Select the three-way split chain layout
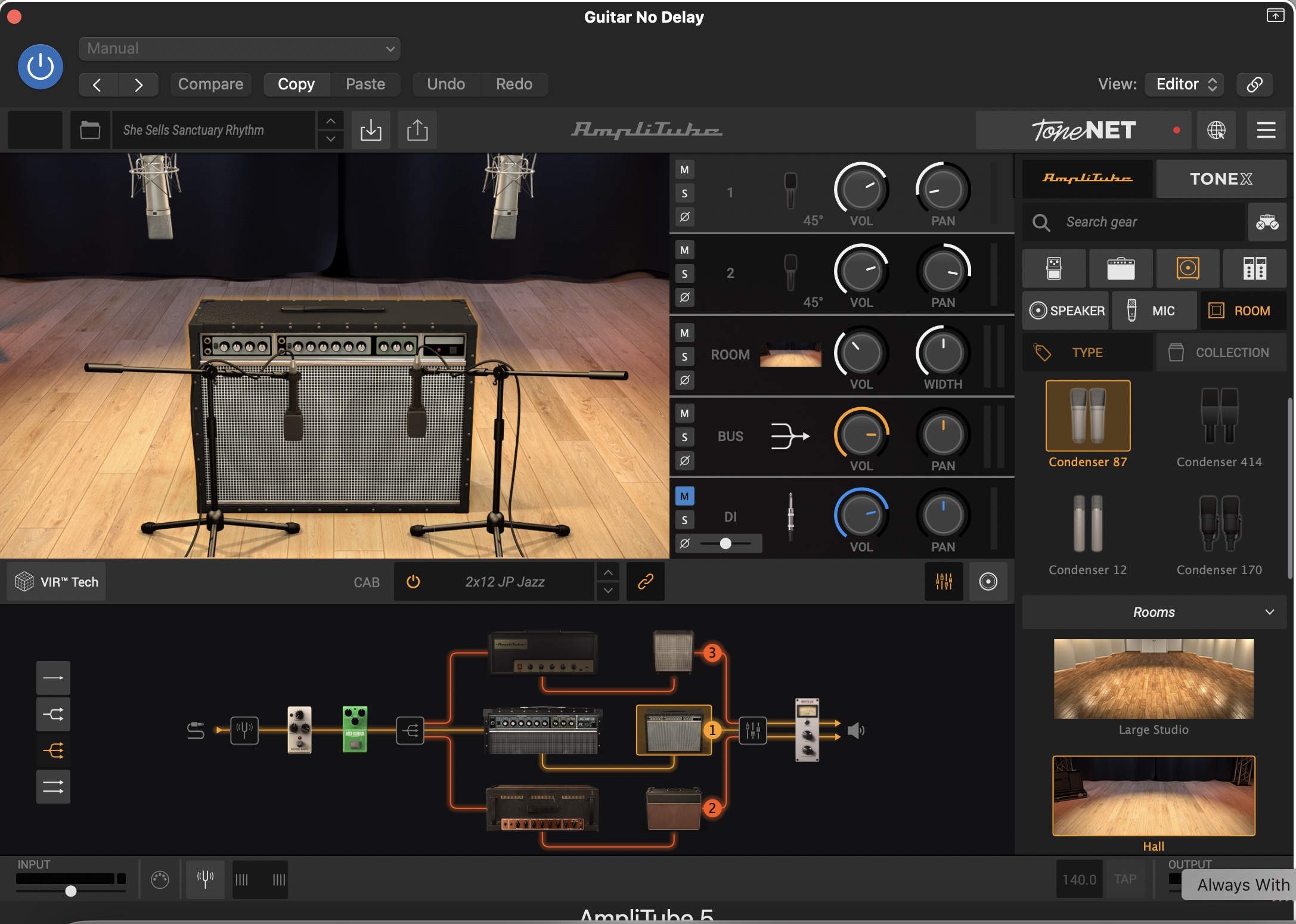Screen dimensions: 1296x924 (53, 751)
